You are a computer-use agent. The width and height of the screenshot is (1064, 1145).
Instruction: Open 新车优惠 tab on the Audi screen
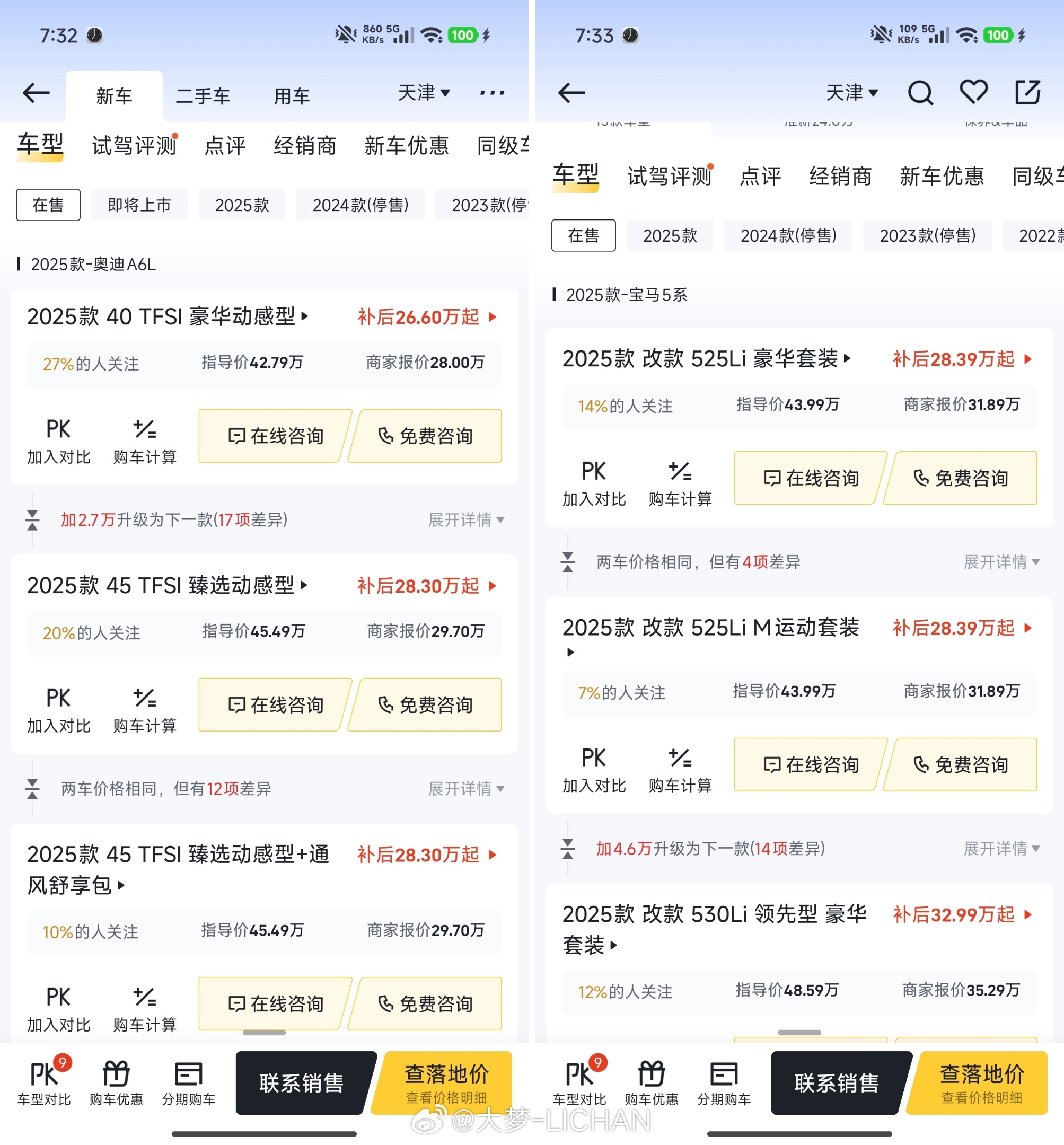(x=406, y=146)
